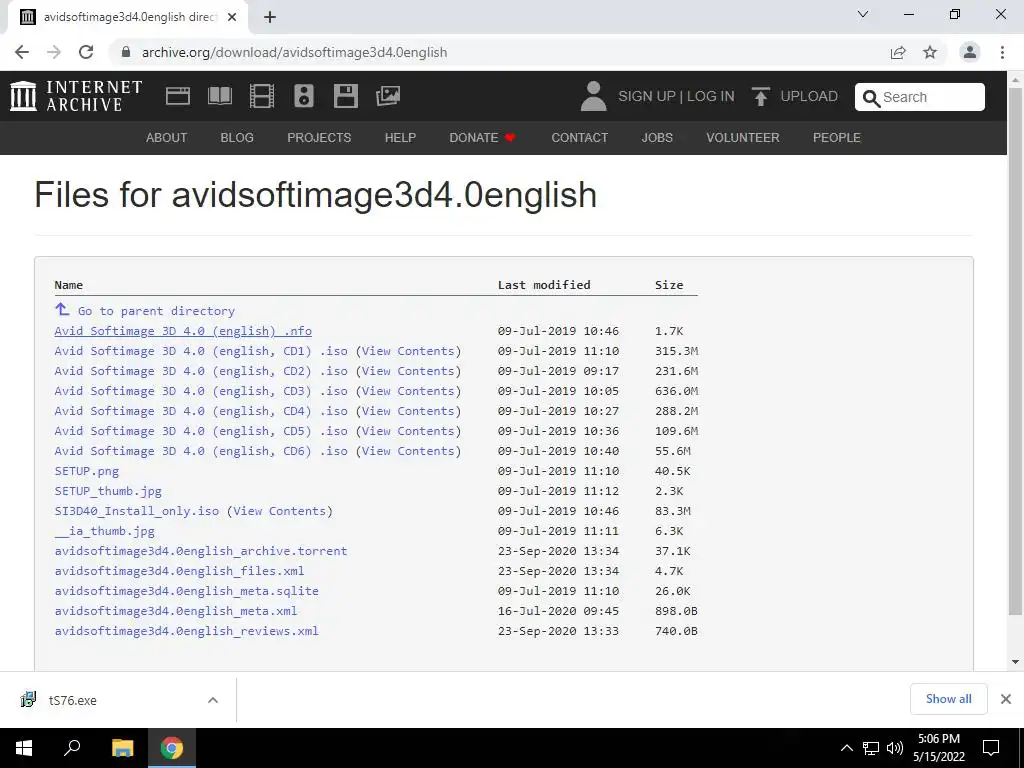The width and height of the screenshot is (1024, 768).
Task: Download the CD1 .iso file
Action: point(201,351)
